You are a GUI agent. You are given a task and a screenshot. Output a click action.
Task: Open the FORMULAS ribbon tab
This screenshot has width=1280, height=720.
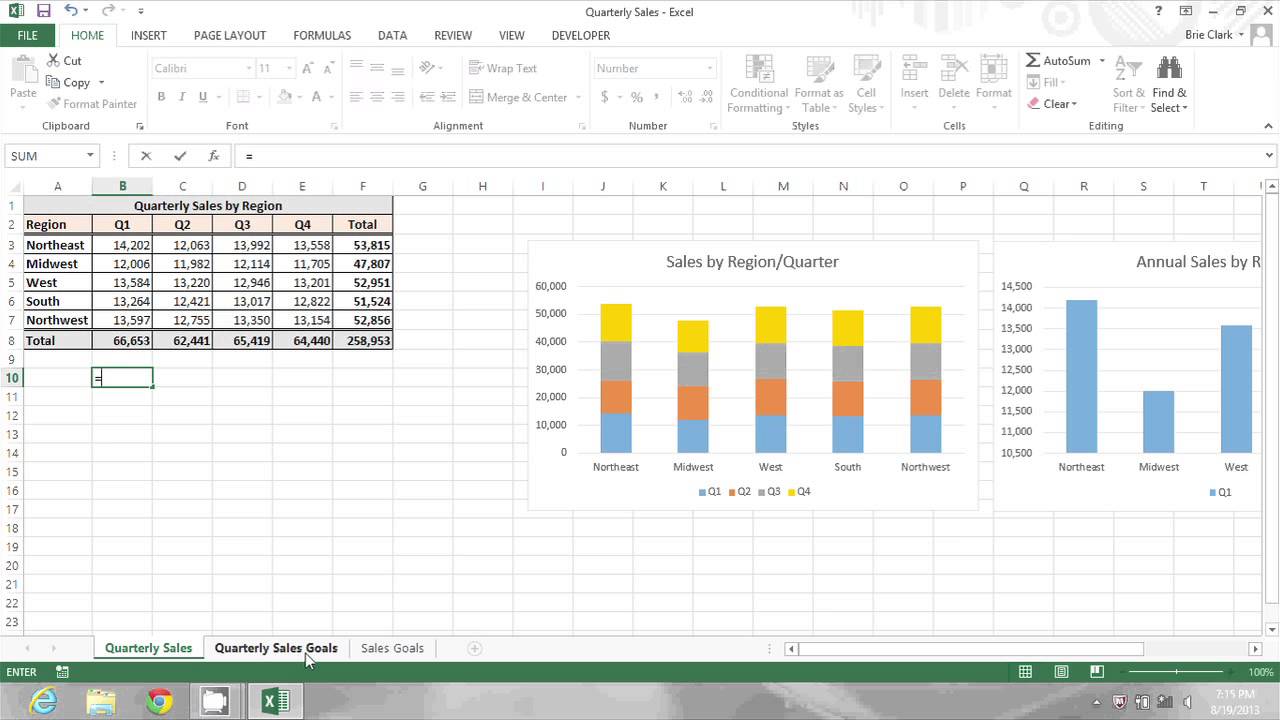pos(321,35)
